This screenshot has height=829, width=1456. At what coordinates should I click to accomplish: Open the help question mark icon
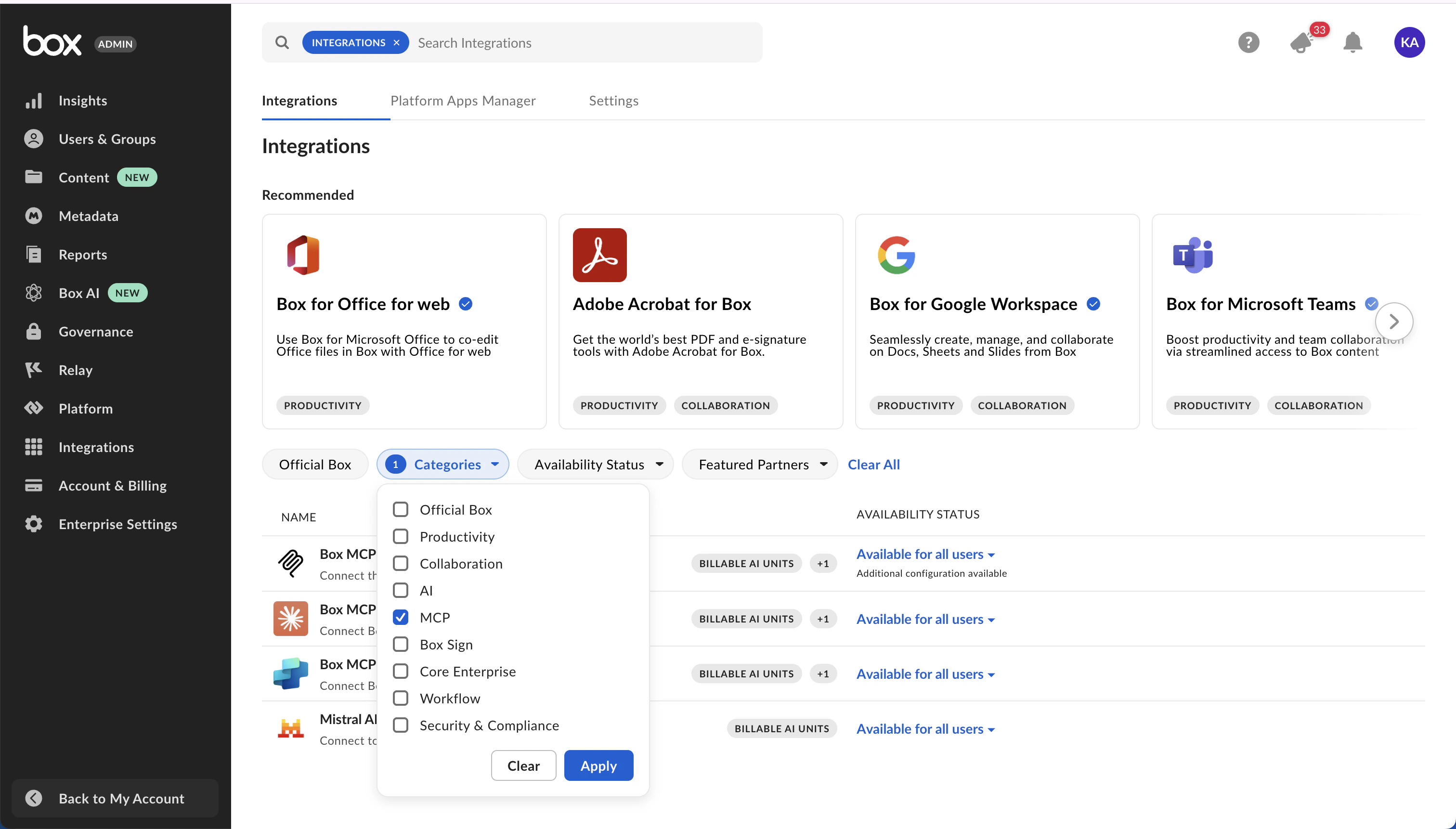[x=1248, y=43]
